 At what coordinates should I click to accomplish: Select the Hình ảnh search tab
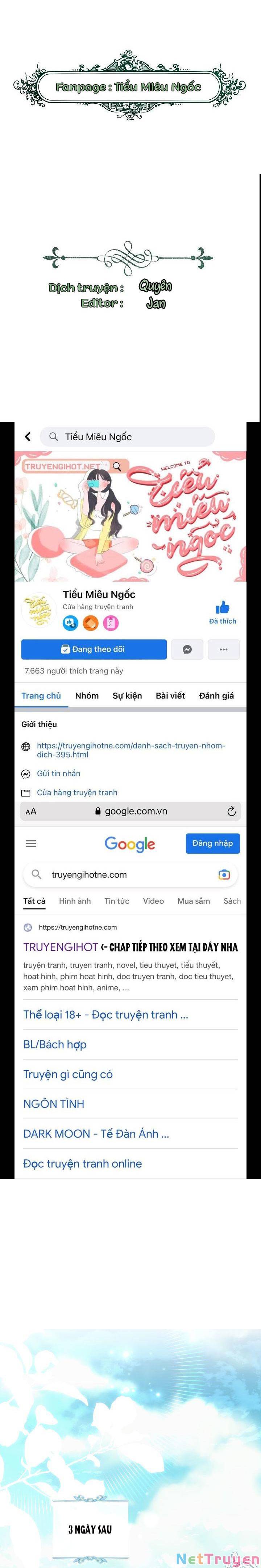click(75, 901)
